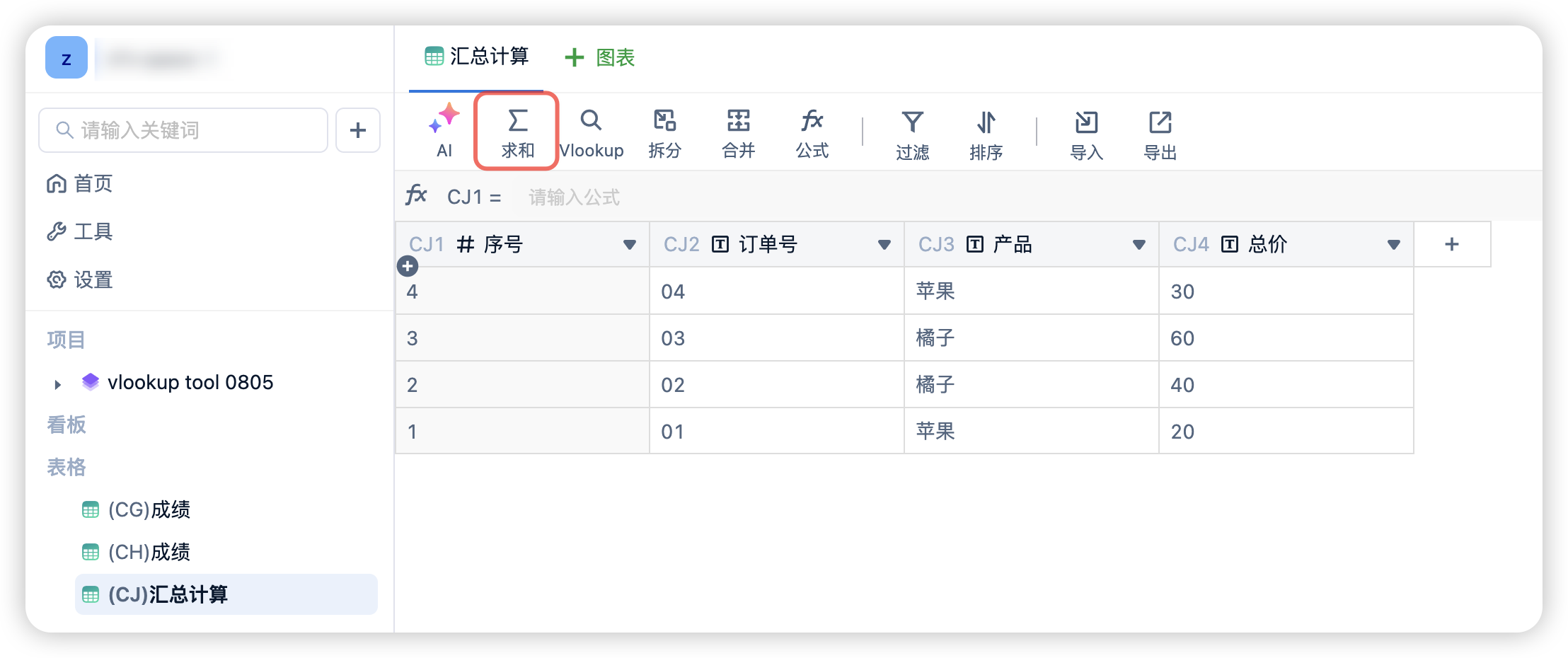
Task: Open the CJ1 序号 column dropdown
Action: (629, 245)
